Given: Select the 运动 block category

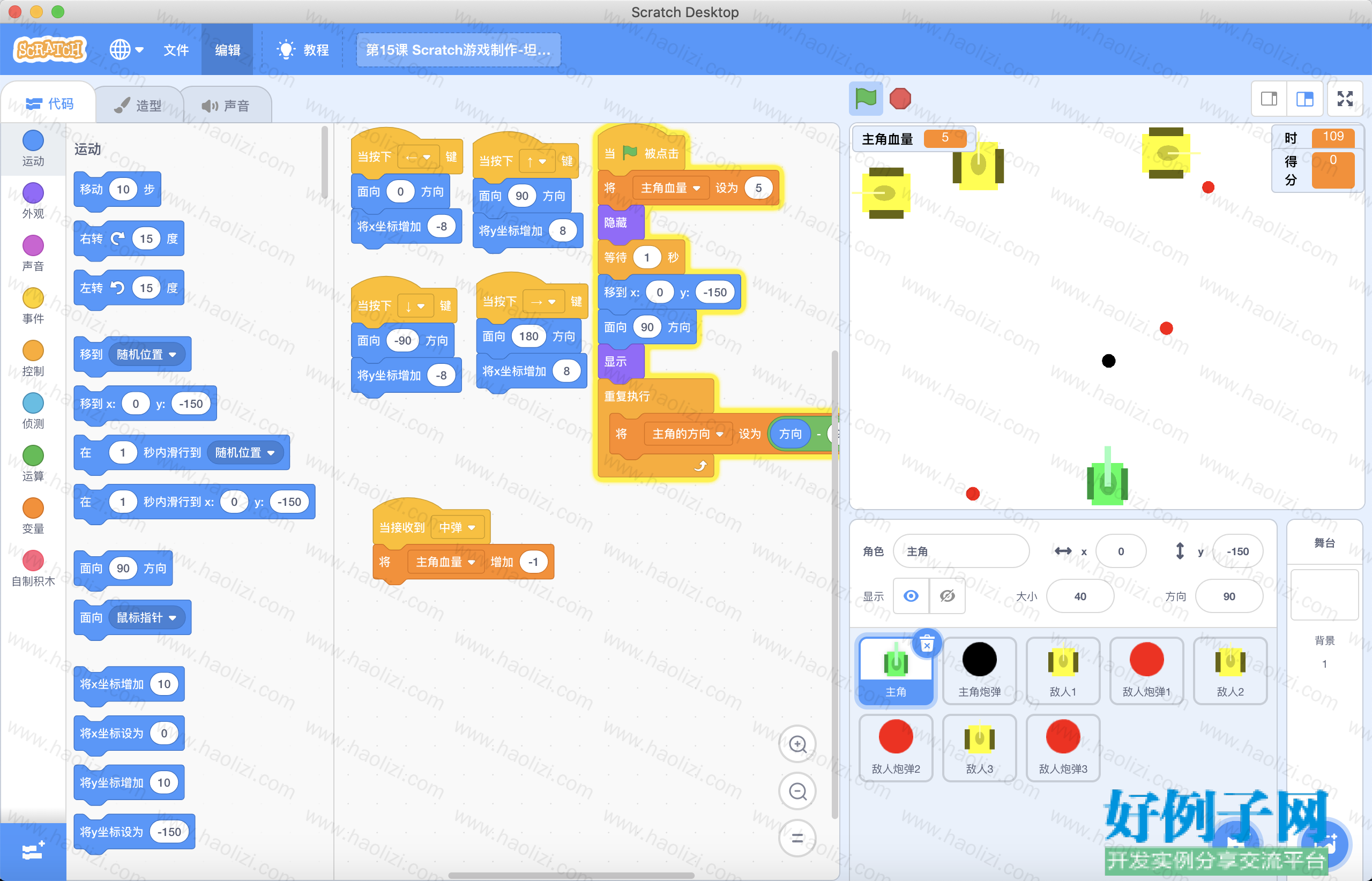Looking at the screenshot, I should pyautogui.click(x=33, y=148).
